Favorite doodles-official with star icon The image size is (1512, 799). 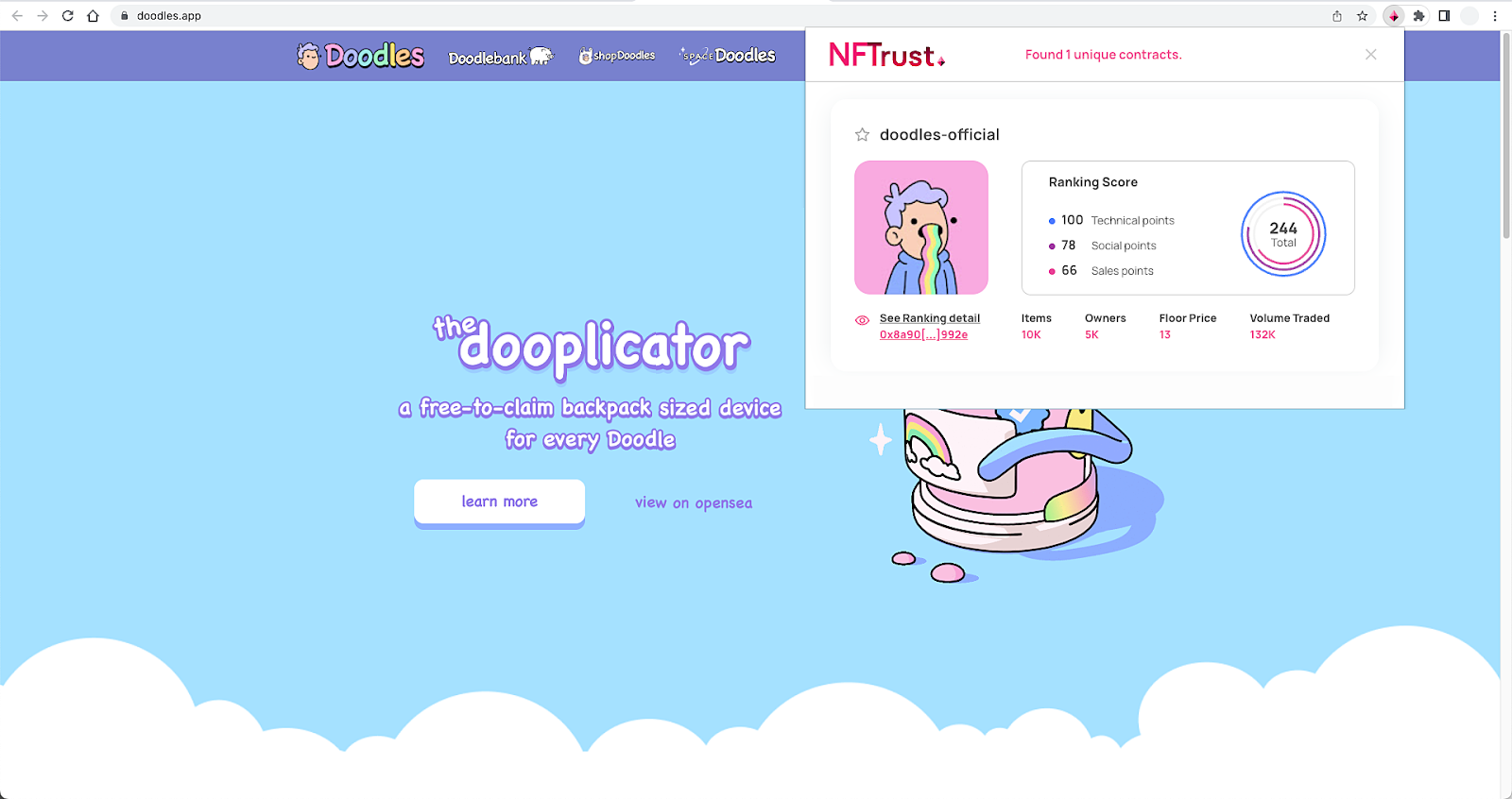(x=862, y=135)
